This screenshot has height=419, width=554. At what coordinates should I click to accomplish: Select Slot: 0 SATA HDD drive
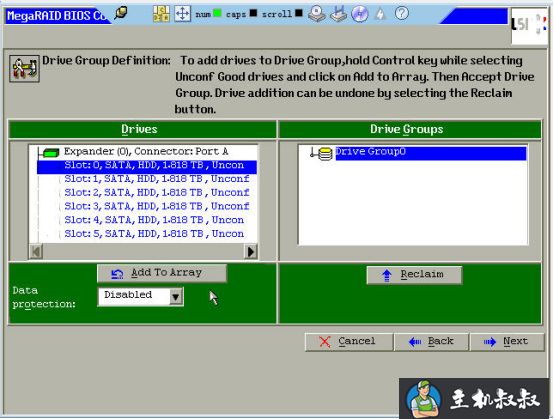(147, 166)
